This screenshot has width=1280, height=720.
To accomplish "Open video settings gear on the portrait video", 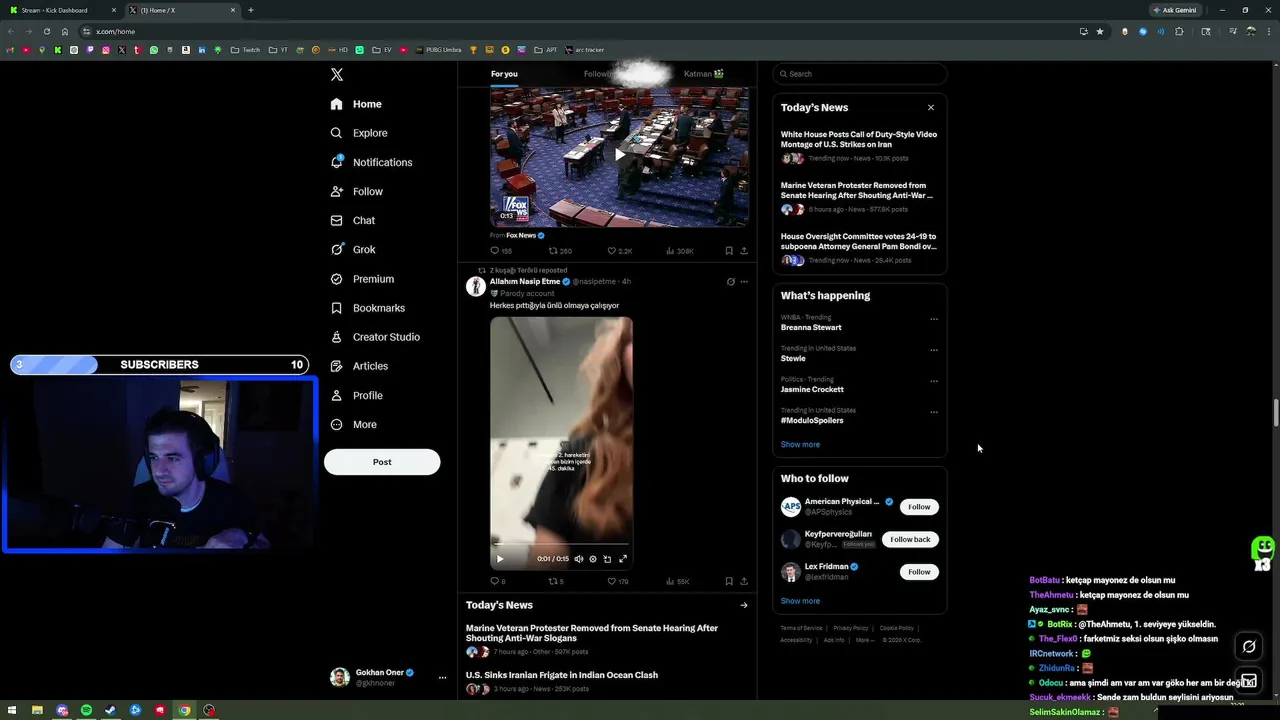I will (593, 559).
